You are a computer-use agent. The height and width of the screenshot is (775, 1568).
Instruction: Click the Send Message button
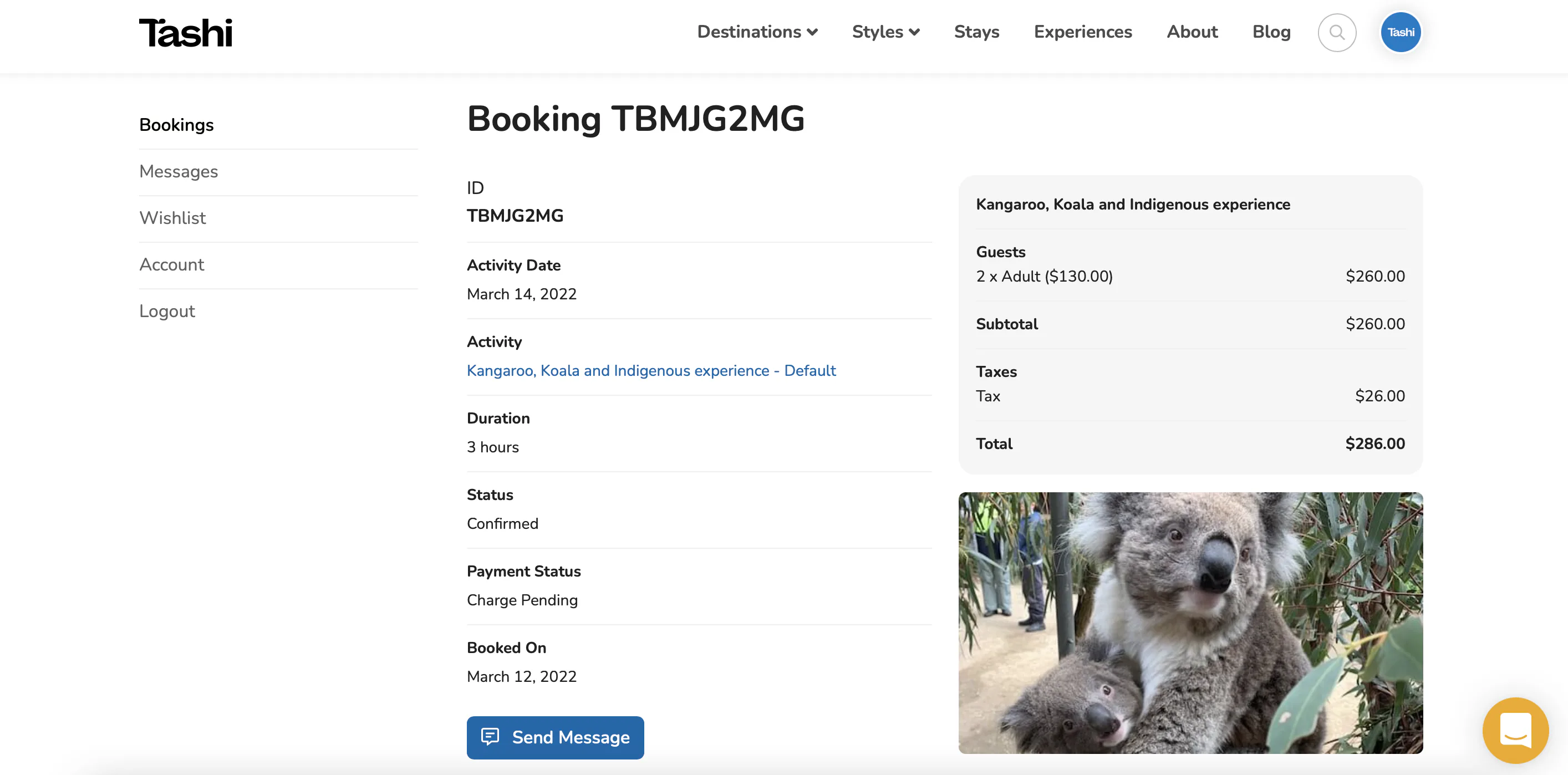click(x=555, y=737)
